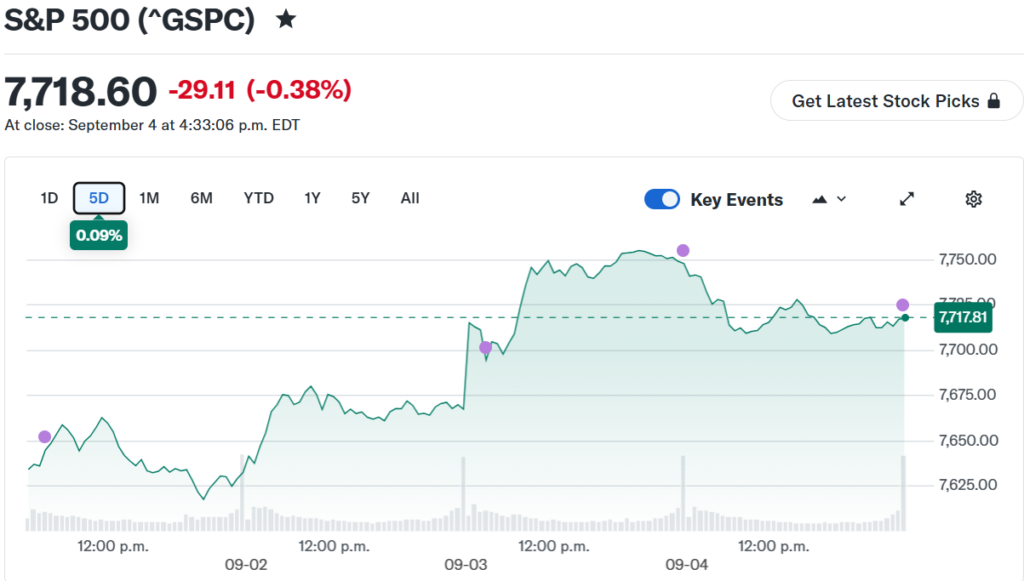Click purple key event dot at chart end

903,305
